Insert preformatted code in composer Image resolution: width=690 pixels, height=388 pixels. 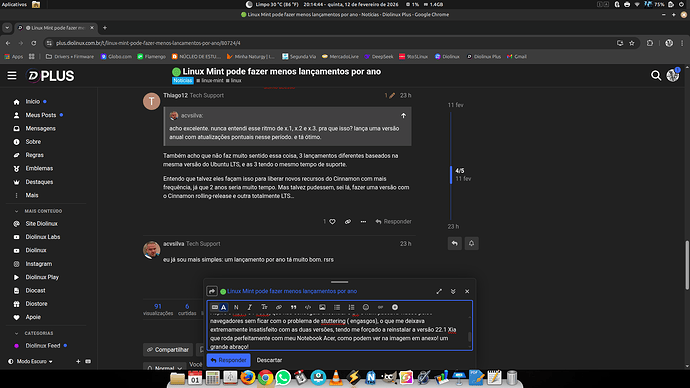308,307
